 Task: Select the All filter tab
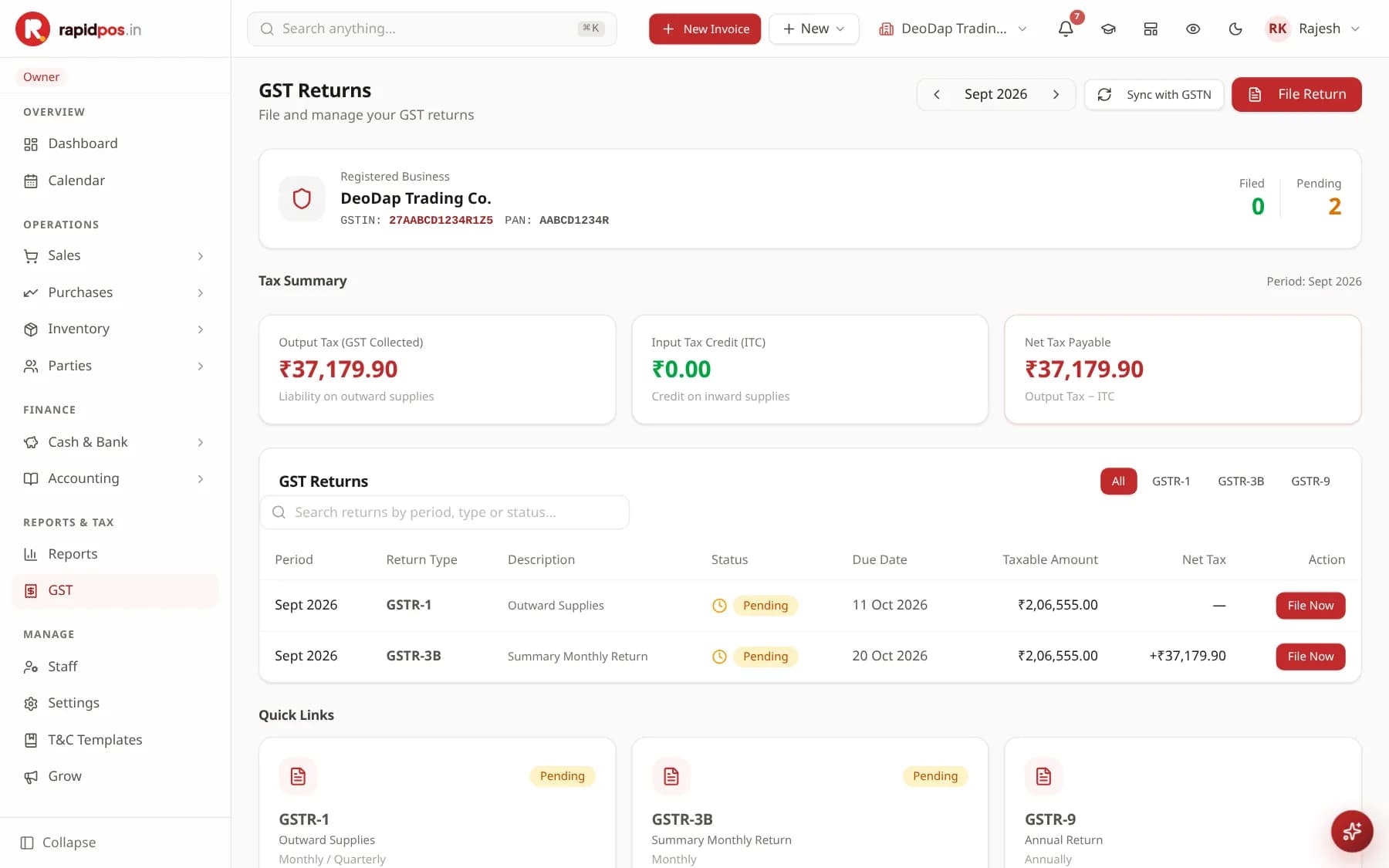pos(1118,481)
